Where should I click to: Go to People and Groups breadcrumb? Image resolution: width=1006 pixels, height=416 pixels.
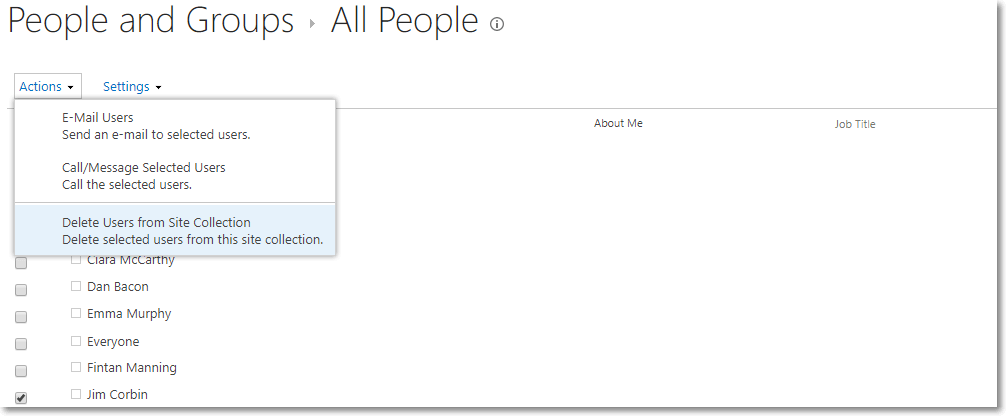click(x=151, y=22)
